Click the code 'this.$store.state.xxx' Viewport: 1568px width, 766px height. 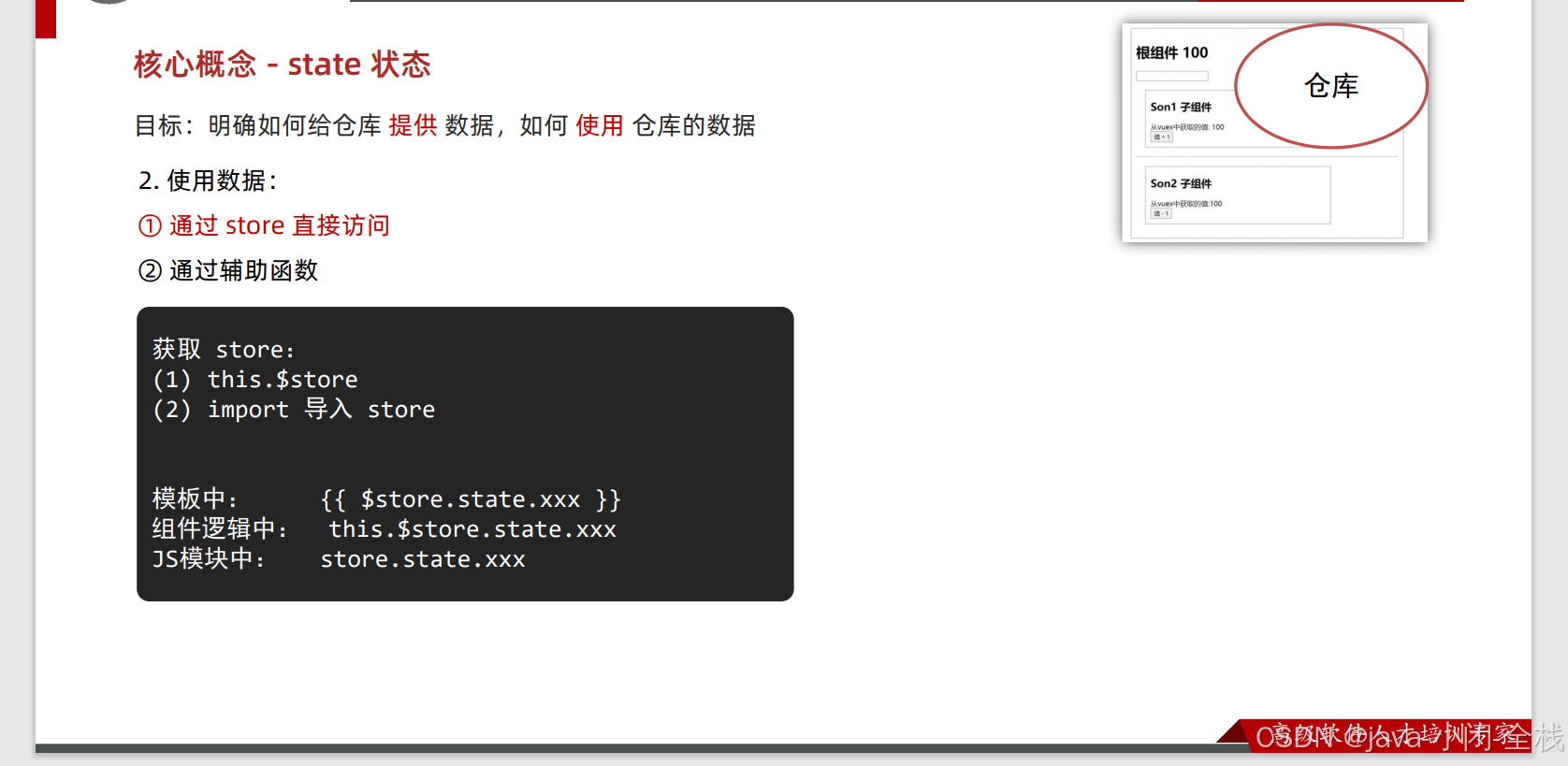click(472, 529)
